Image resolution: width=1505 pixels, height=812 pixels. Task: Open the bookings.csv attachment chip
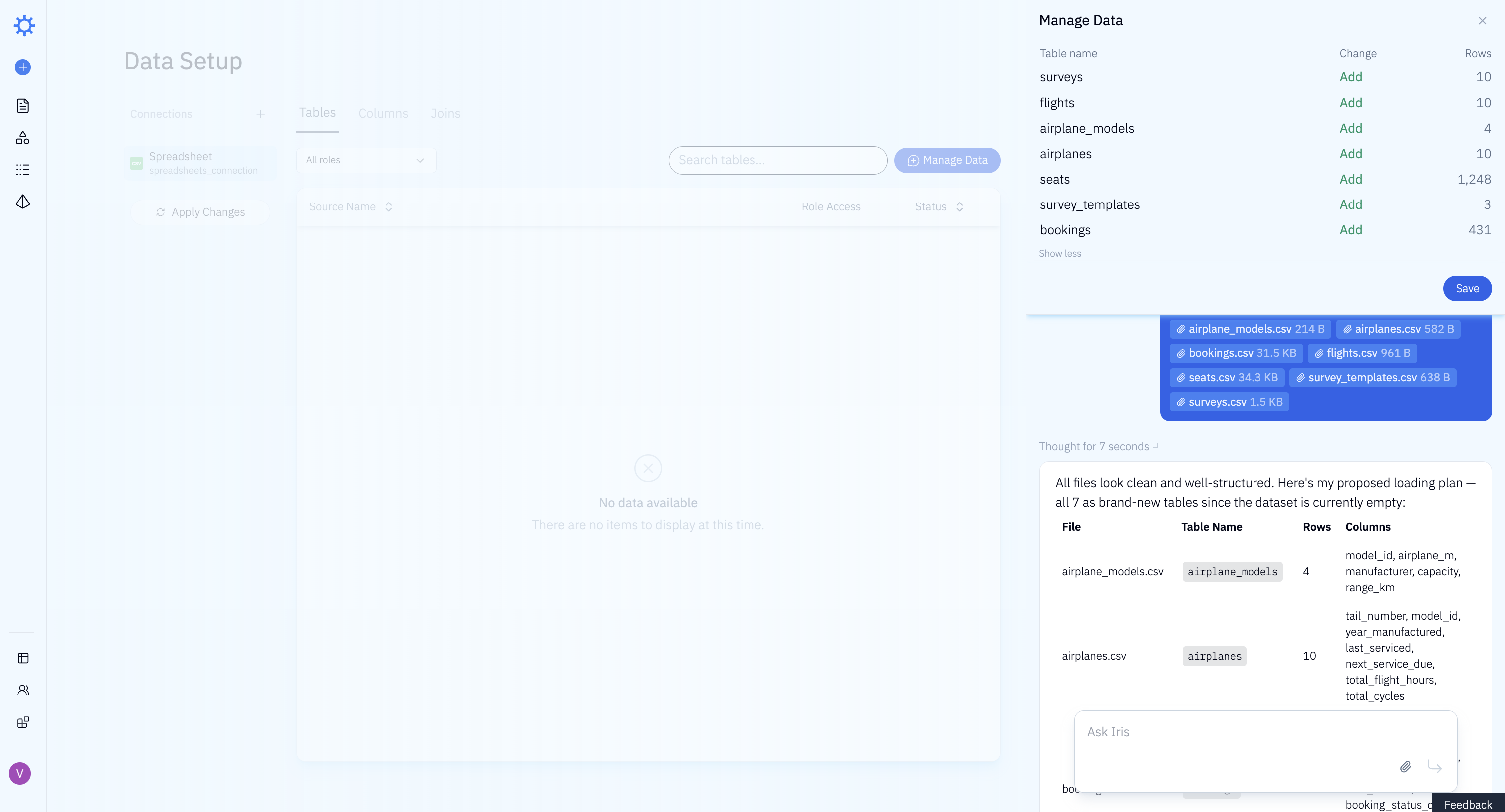click(x=1236, y=353)
